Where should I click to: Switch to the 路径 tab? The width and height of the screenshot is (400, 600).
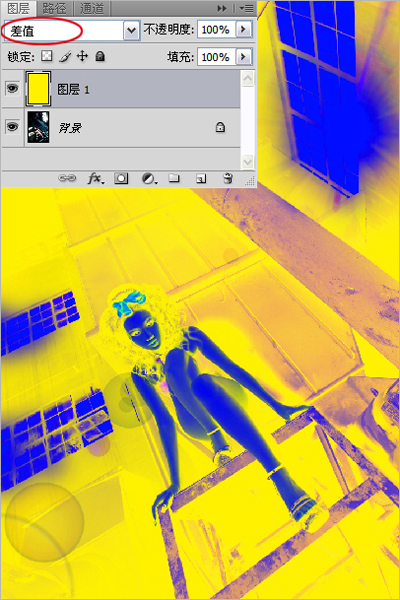click(x=54, y=8)
